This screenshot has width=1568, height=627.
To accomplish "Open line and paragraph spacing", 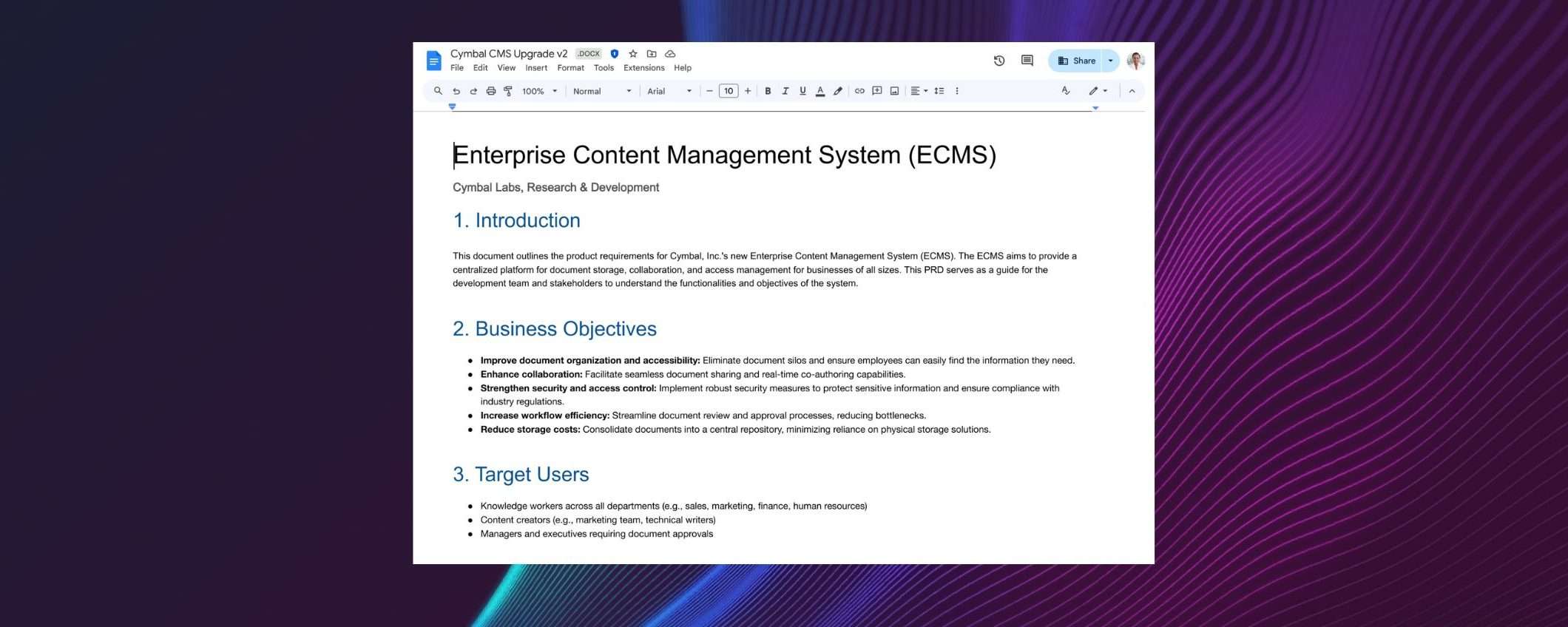I will [939, 91].
